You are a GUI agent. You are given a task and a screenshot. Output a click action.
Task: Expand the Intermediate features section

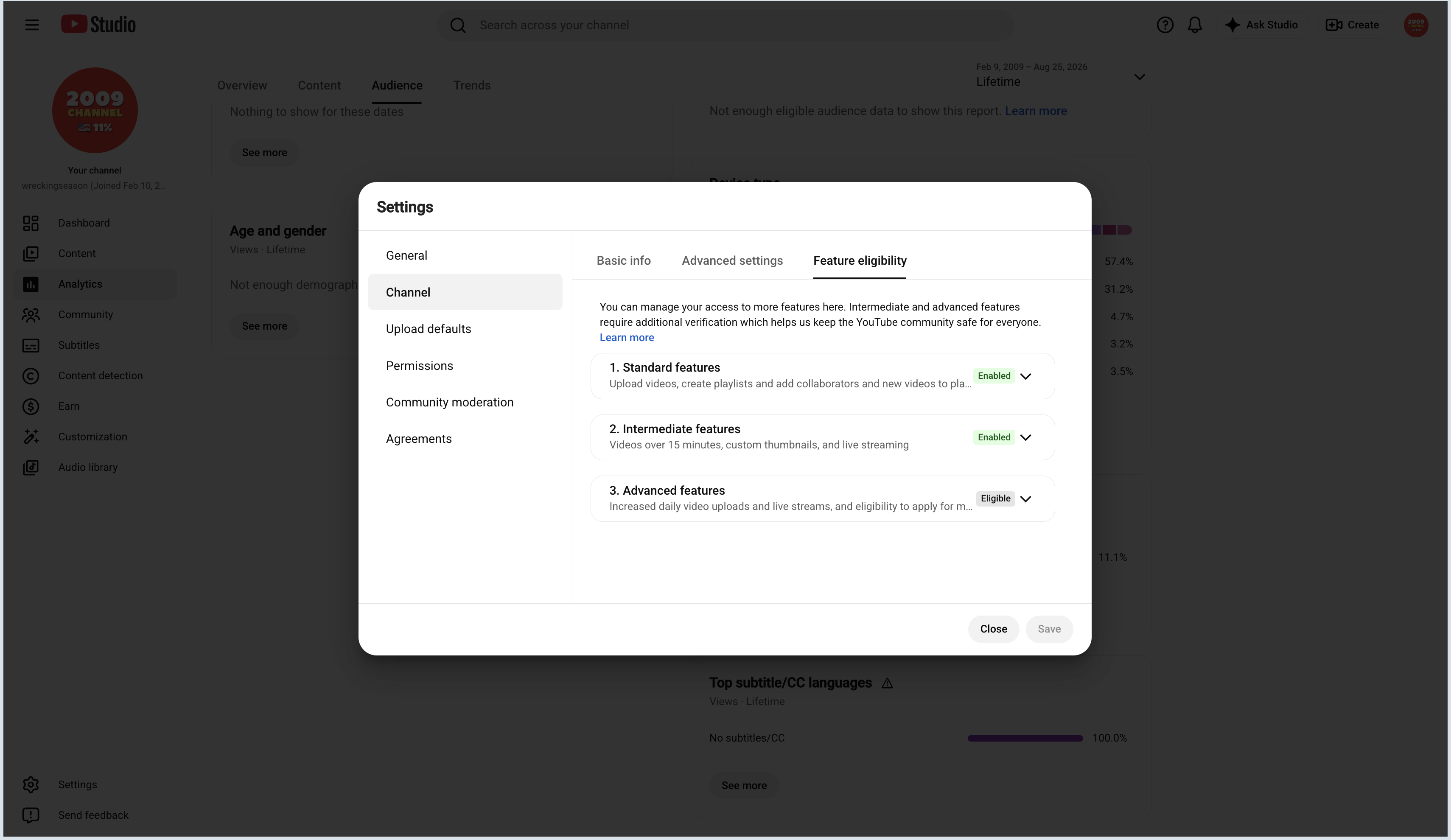(x=1025, y=437)
